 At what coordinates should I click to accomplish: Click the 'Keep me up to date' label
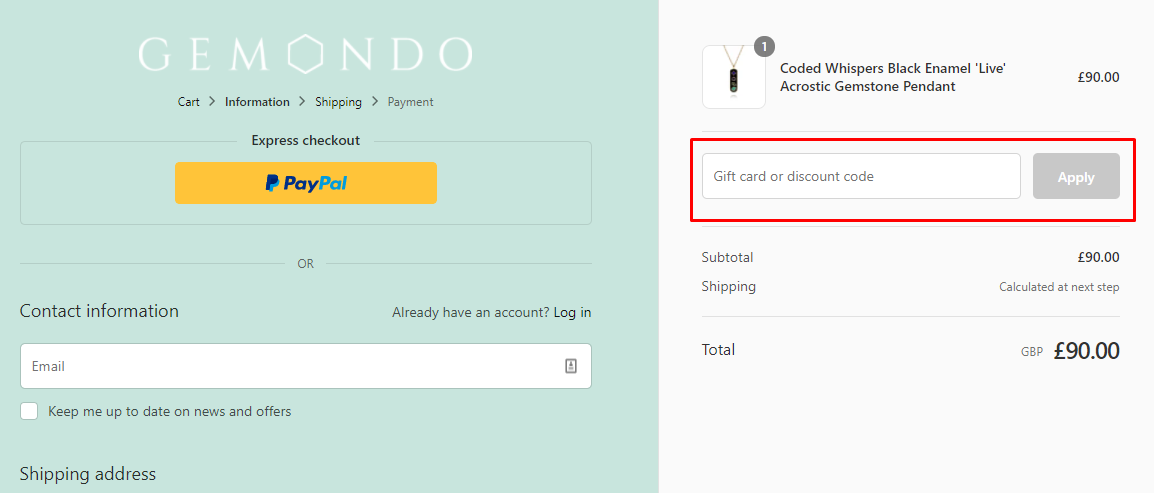pos(170,411)
